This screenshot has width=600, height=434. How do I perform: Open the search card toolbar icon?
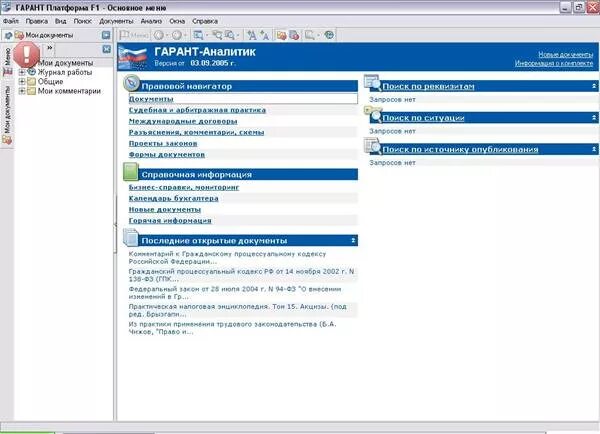coord(198,35)
